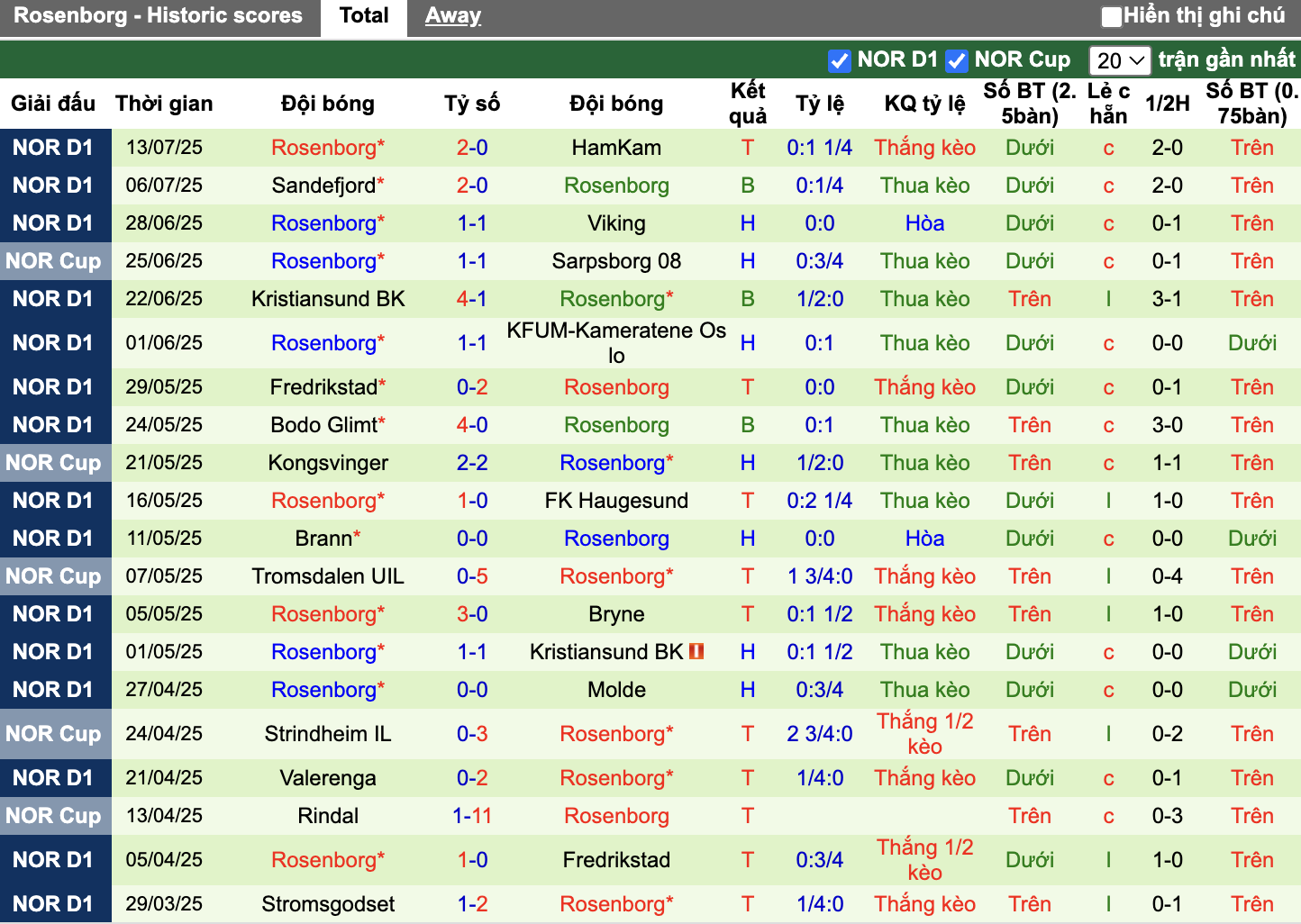Toggle the Hiển thị ghi chú checkbox
The width and height of the screenshot is (1301, 924).
[1112, 16]
